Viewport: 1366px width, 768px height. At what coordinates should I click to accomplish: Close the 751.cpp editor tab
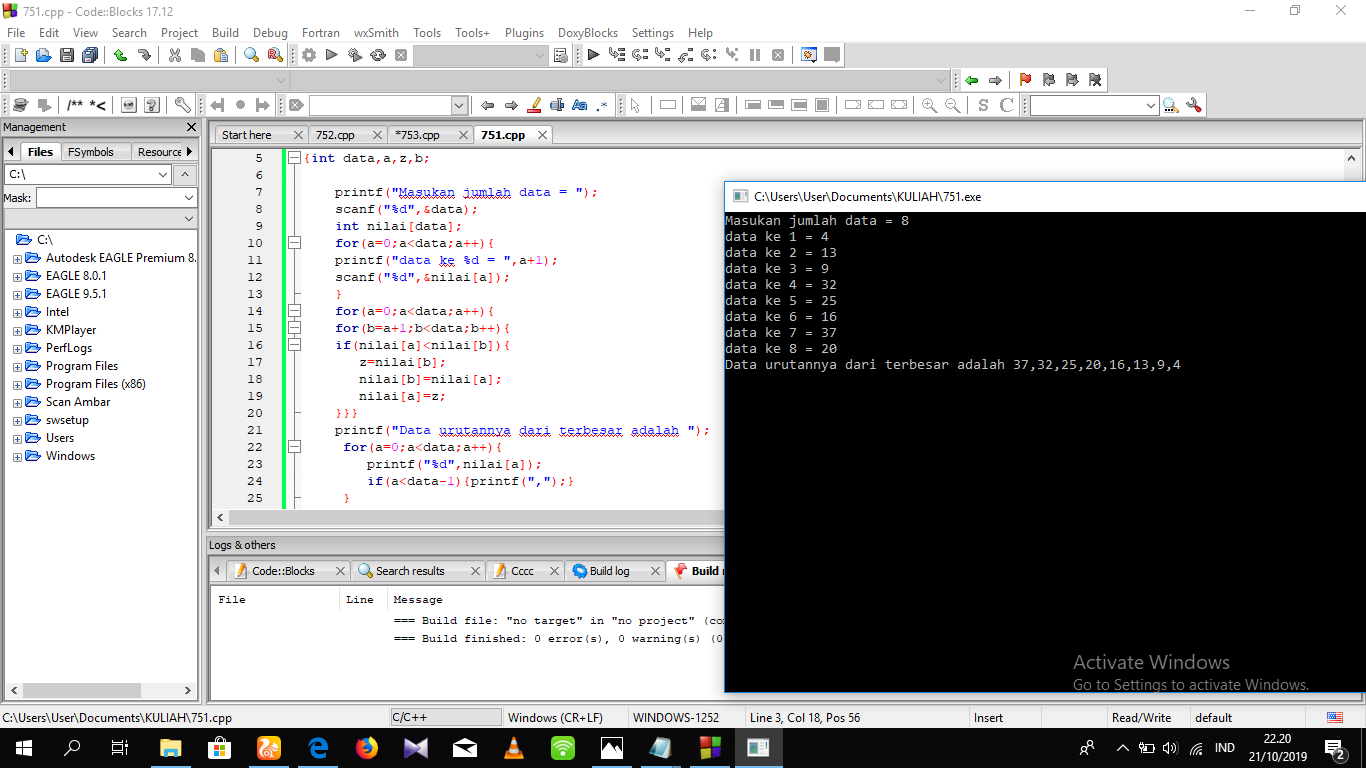point(542,135)
